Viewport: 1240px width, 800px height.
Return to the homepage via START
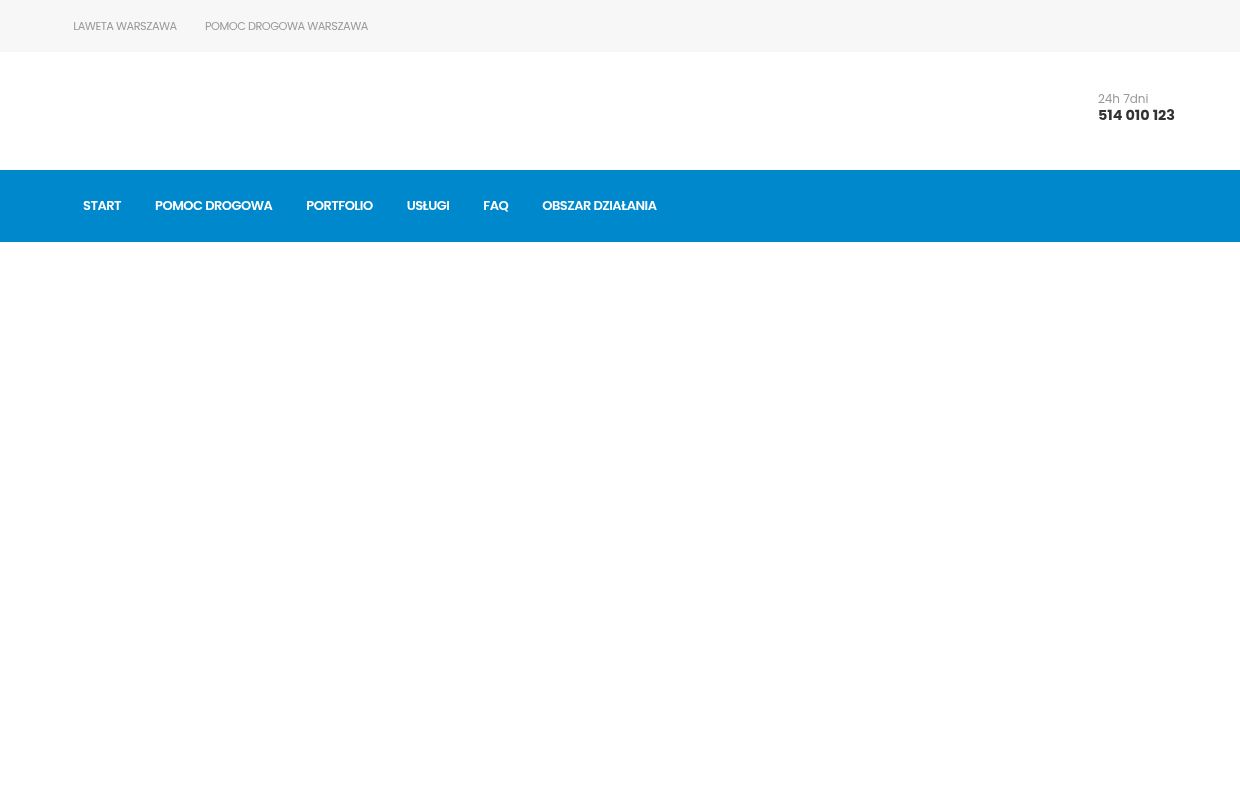(x=102, y=206)
